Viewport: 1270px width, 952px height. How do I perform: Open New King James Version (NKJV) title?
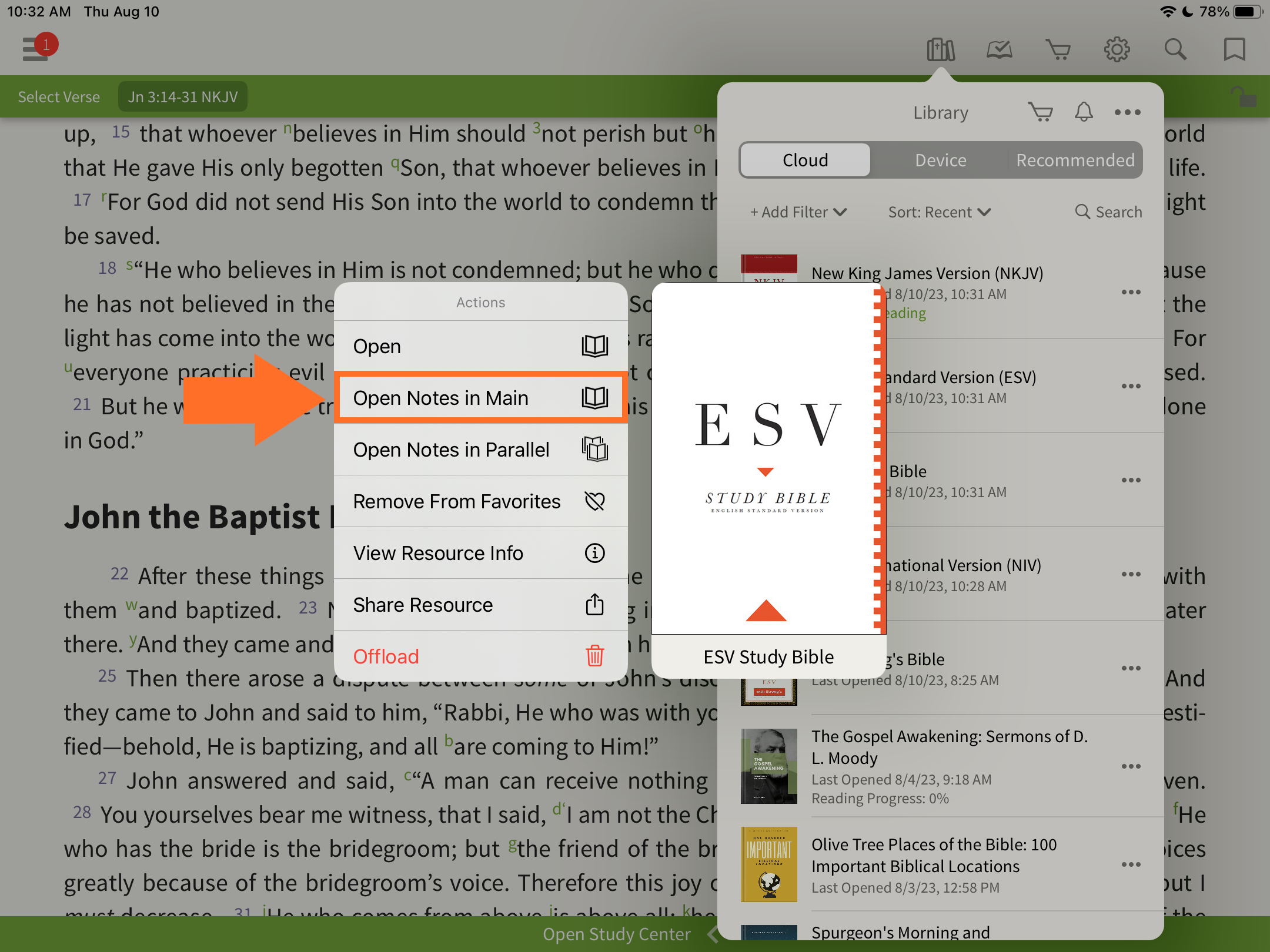pos(927,273)
